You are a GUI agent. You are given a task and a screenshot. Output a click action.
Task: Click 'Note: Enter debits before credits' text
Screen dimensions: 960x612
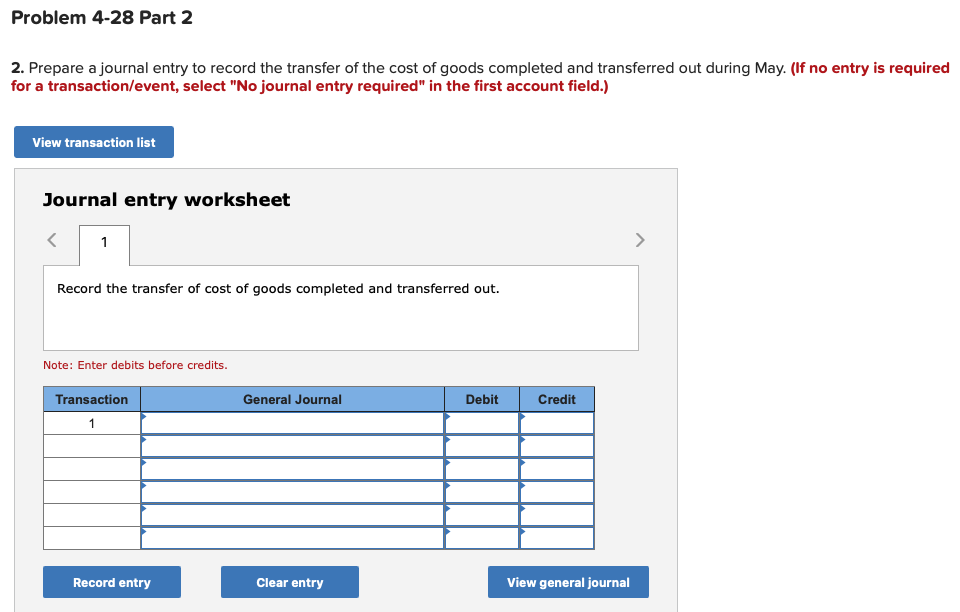click(x=135, y=365)
